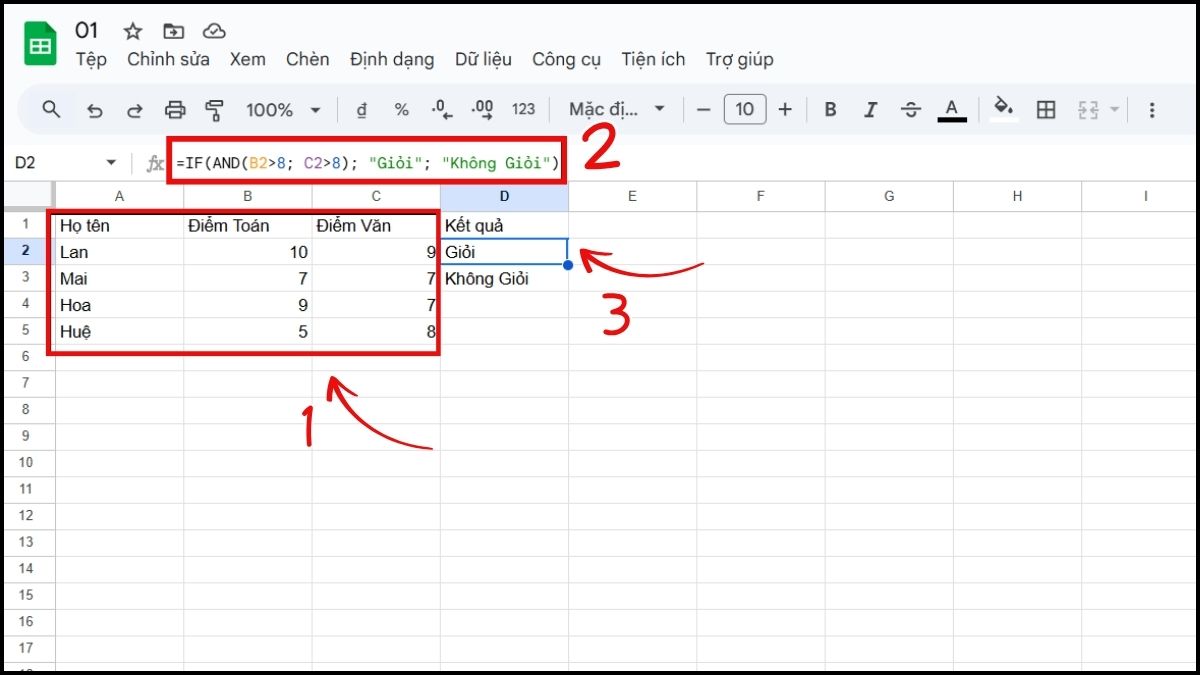
Task: Select row 6 header
Action: (x=27, y=357)
